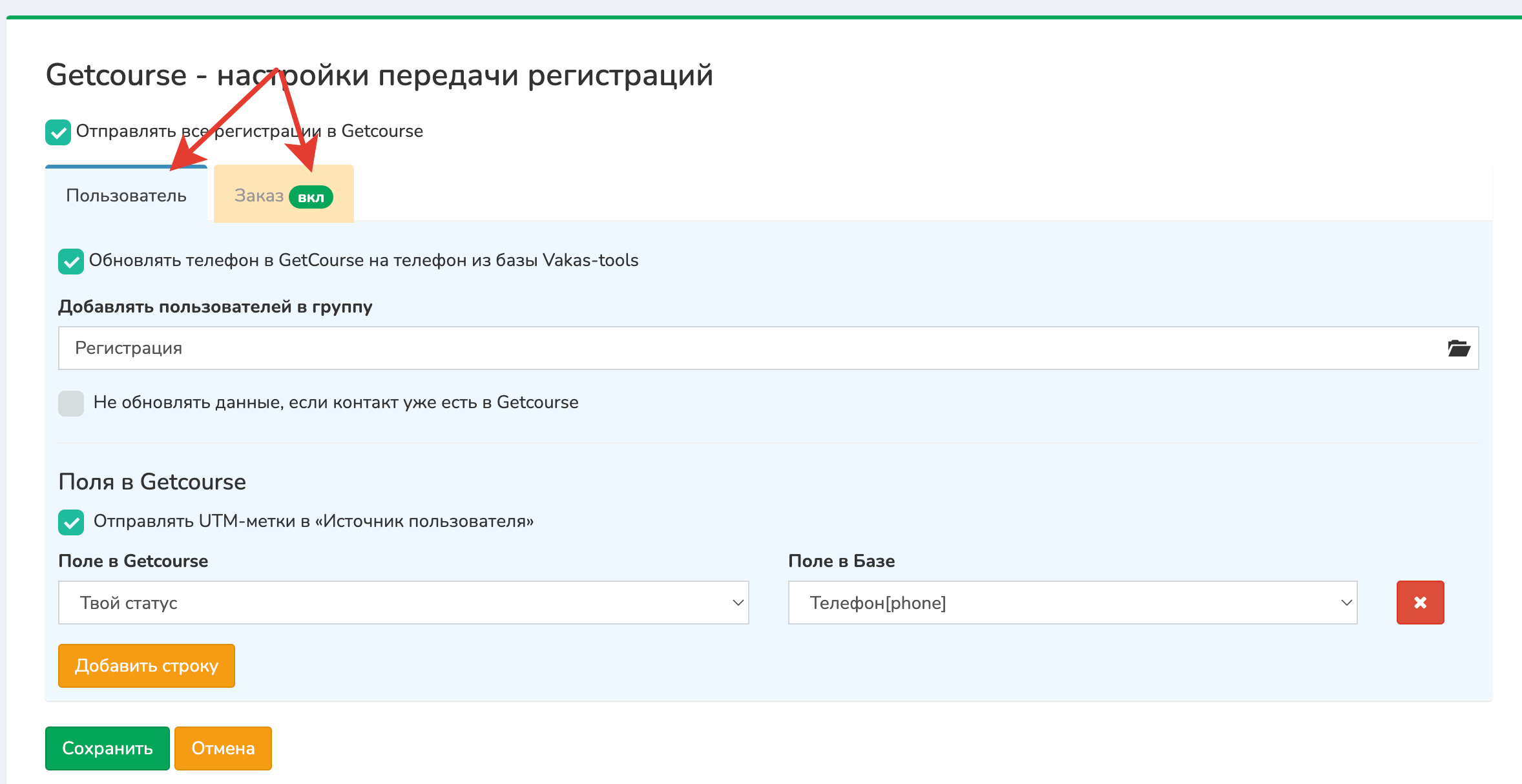Screen dimensions: 1522x784
Task: Enable 'Не обновлять данные' checkbox
Action: [x=71, y=404]
